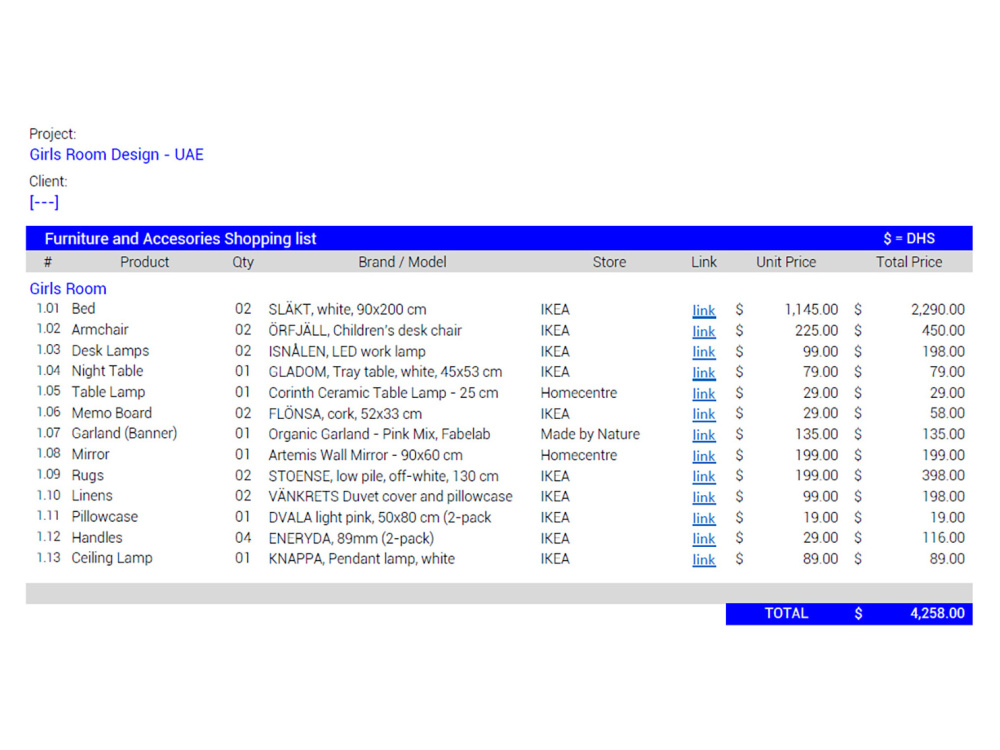Select the Artemis Wall Mirror - 90x60 cm cell
This screenshot has height=750, width=1000.
pyautogui.click(x=365, y=455)
